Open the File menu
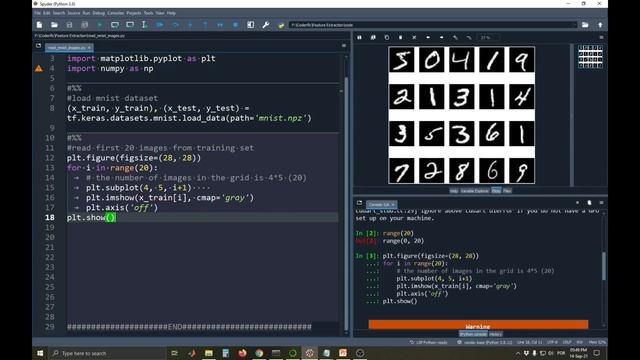 [x=37, y=13]
